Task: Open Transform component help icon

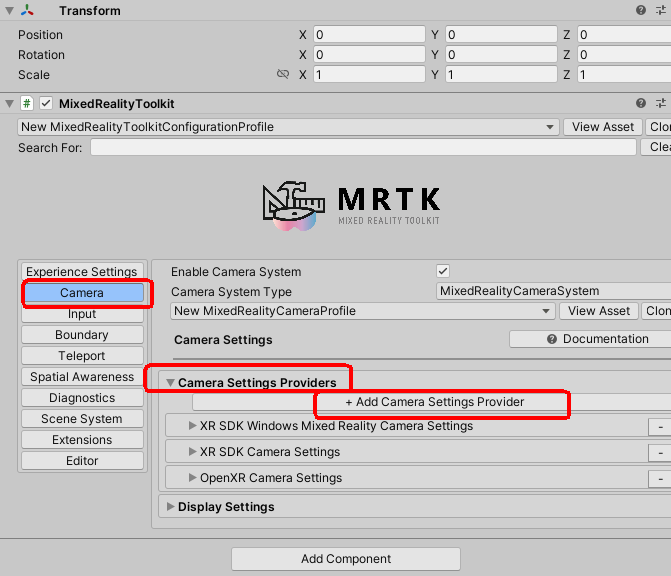Action: [x=641, y=10]
